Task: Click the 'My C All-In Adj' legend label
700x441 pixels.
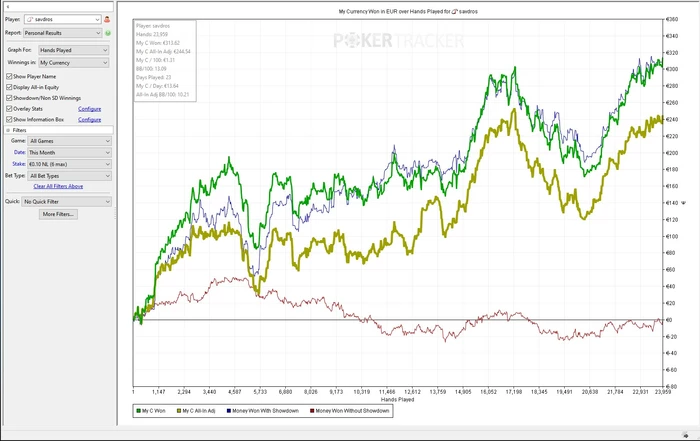Action: 199,411
